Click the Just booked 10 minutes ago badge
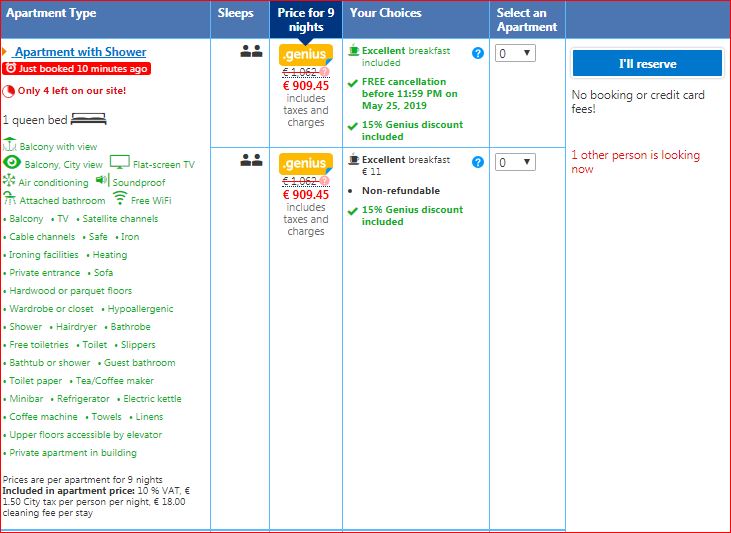The height and width of the screenshot is (533, 731). pyautogui.click(x=76, y=69)
